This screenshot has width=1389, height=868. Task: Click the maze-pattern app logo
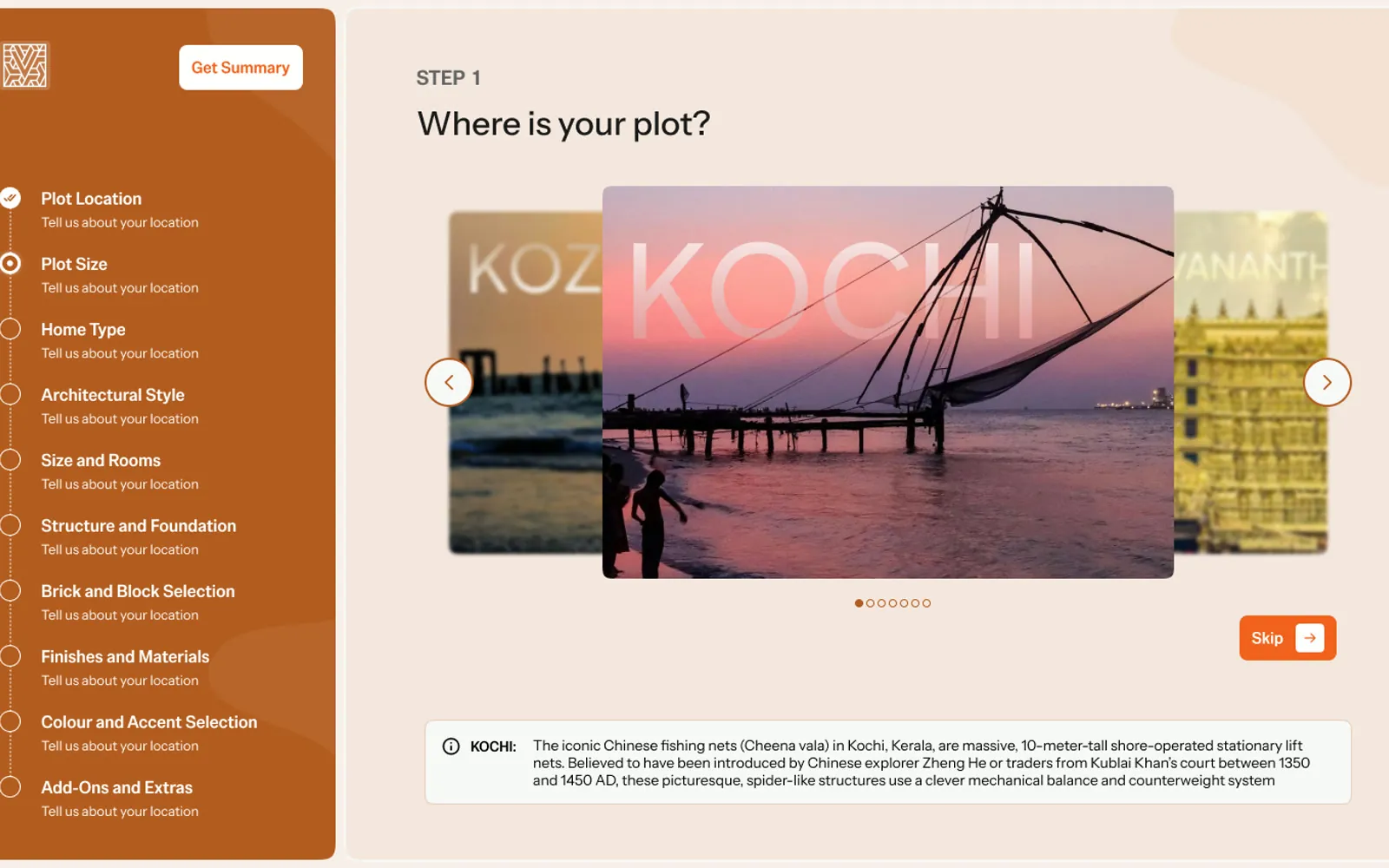(24, 66)
